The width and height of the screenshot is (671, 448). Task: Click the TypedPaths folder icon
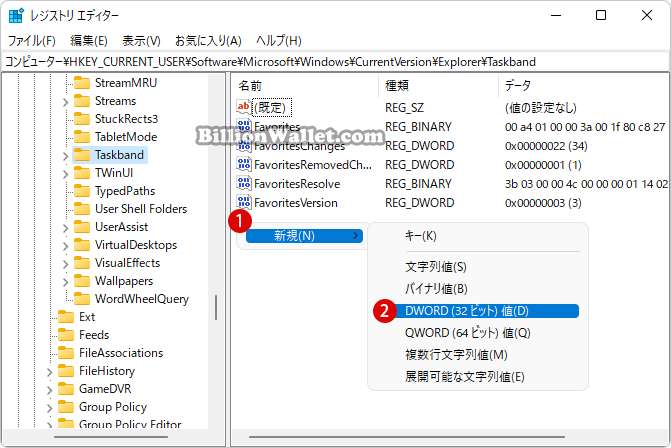click(x=82, y=190)
